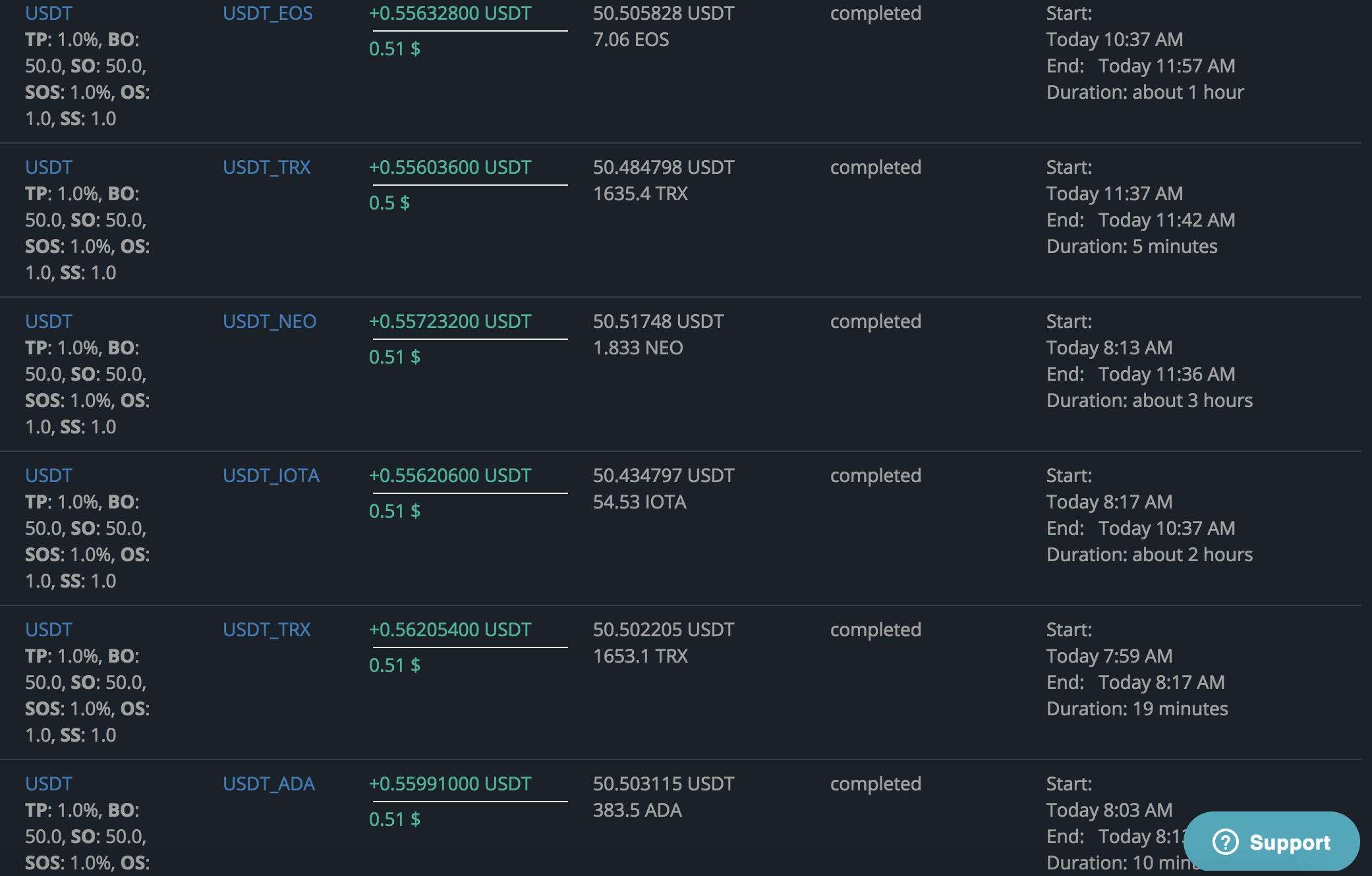The width and height of the screenshot is (1372, 876).
Task: Click USDT bot link in NEO row
Action: coord(49,321)
